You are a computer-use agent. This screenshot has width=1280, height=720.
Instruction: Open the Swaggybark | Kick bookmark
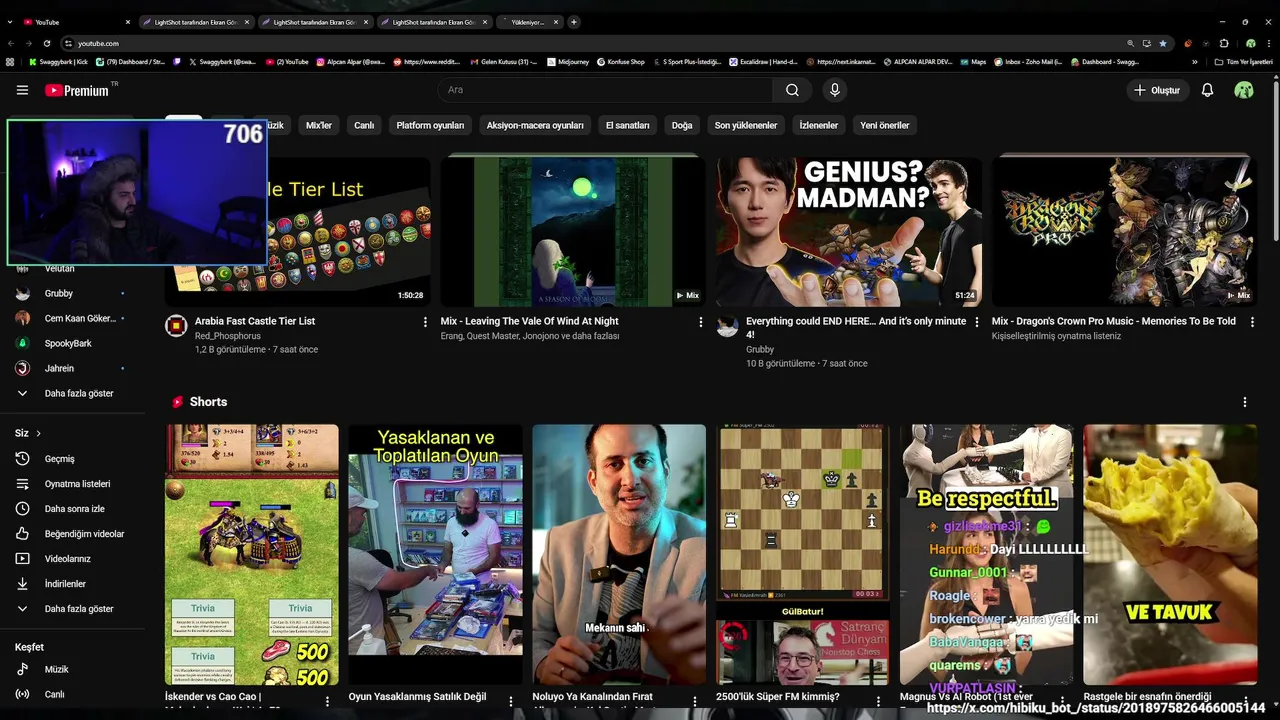tap(58, 62)
